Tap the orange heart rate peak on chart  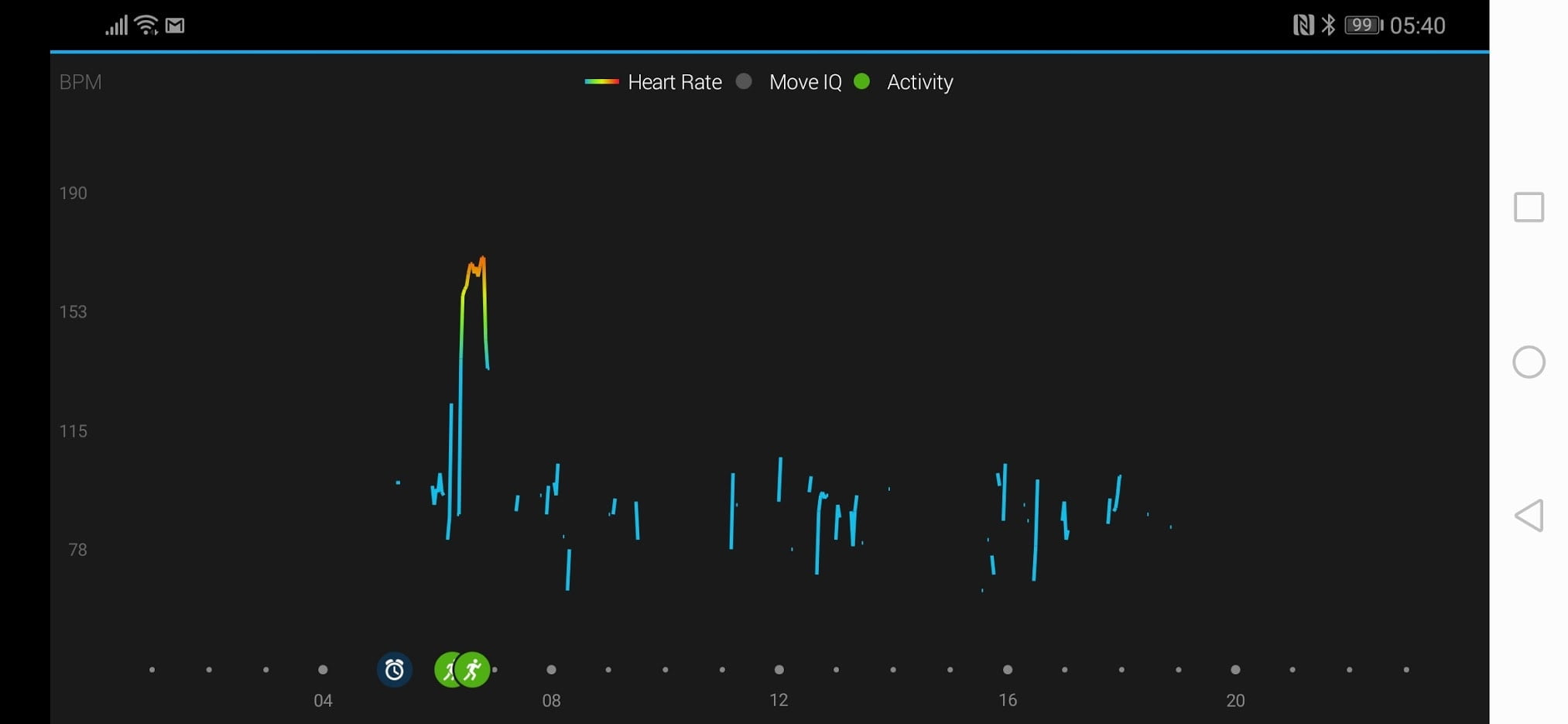point(476,267)
